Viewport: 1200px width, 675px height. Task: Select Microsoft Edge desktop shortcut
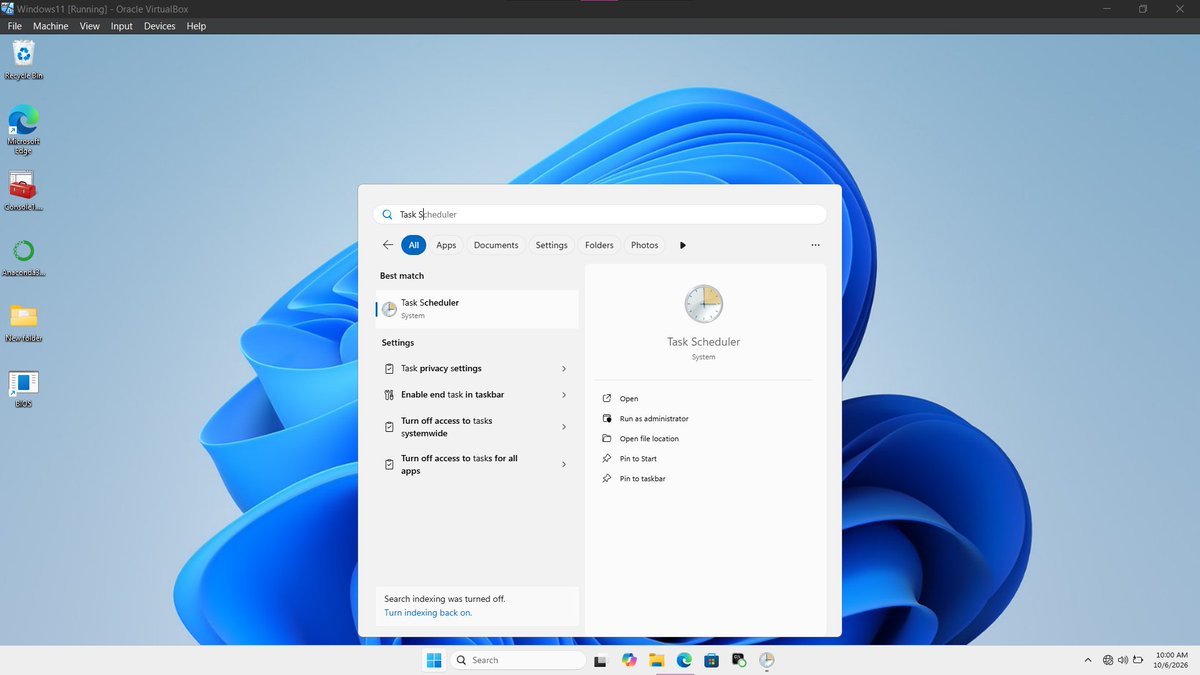pos(23,130)
